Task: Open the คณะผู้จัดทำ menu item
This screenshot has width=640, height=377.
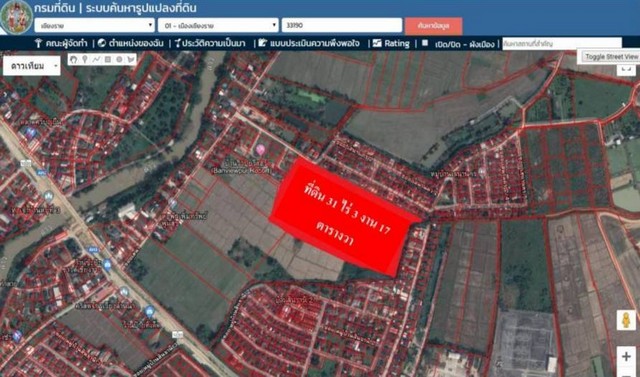Action: coord(61,43)
